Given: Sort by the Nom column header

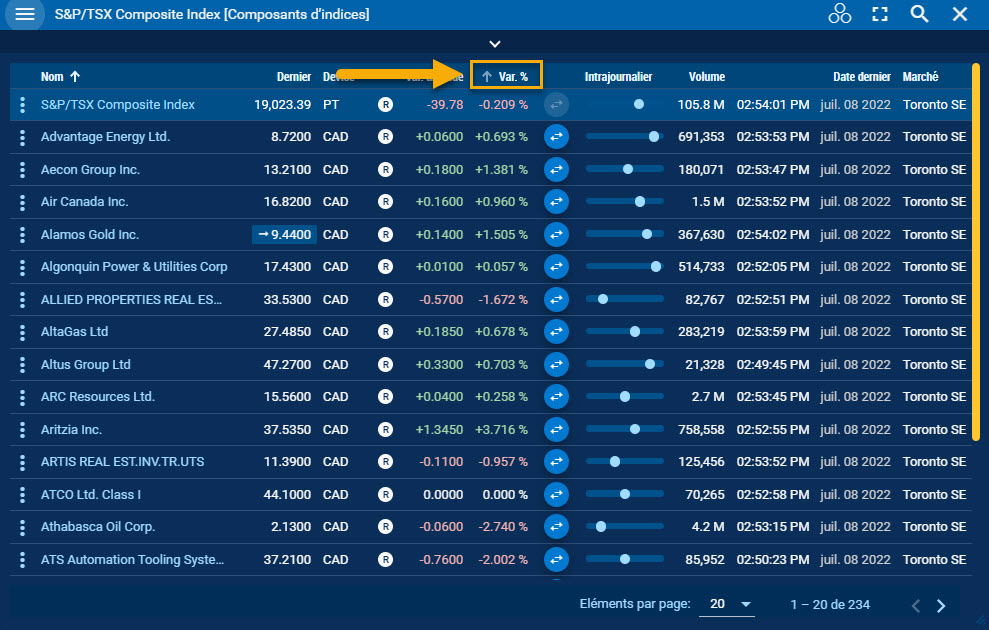Looking at the screenshot, I should [52, 76].
